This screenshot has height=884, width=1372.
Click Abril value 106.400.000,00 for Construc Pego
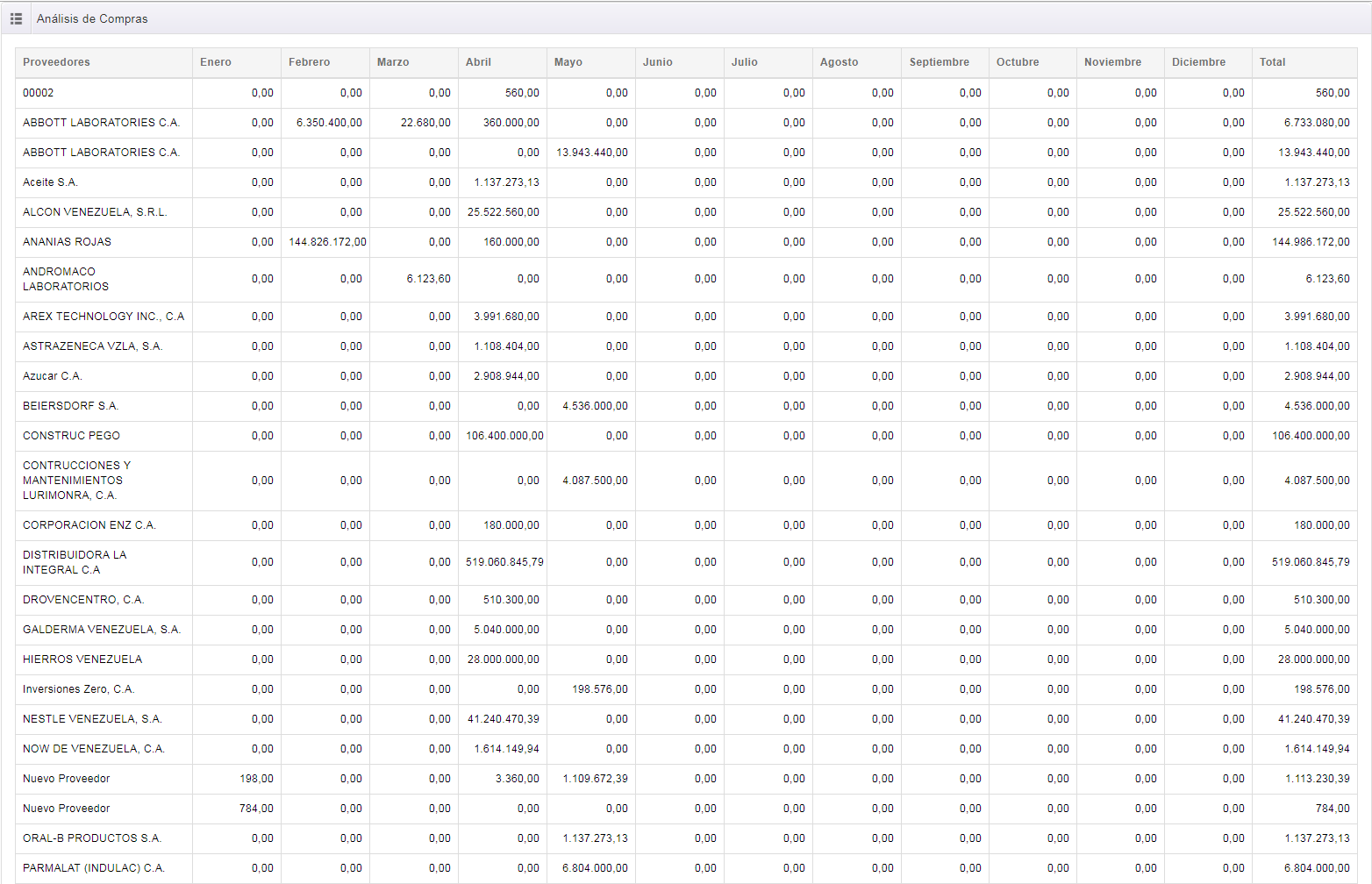point(504,436)
